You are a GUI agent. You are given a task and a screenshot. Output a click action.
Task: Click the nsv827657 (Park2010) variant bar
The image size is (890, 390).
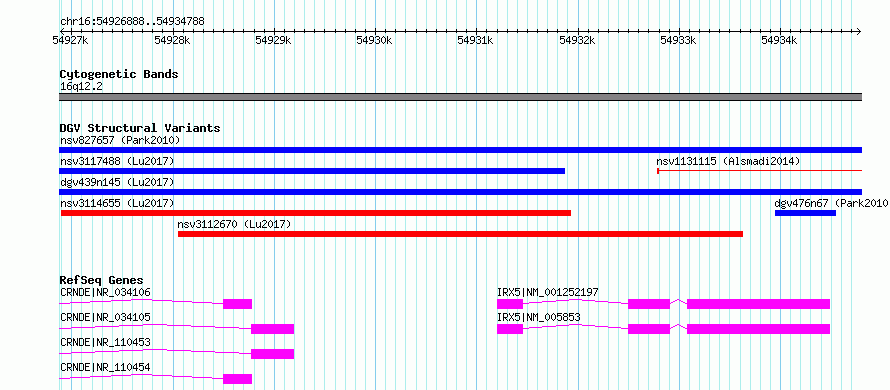460,150
